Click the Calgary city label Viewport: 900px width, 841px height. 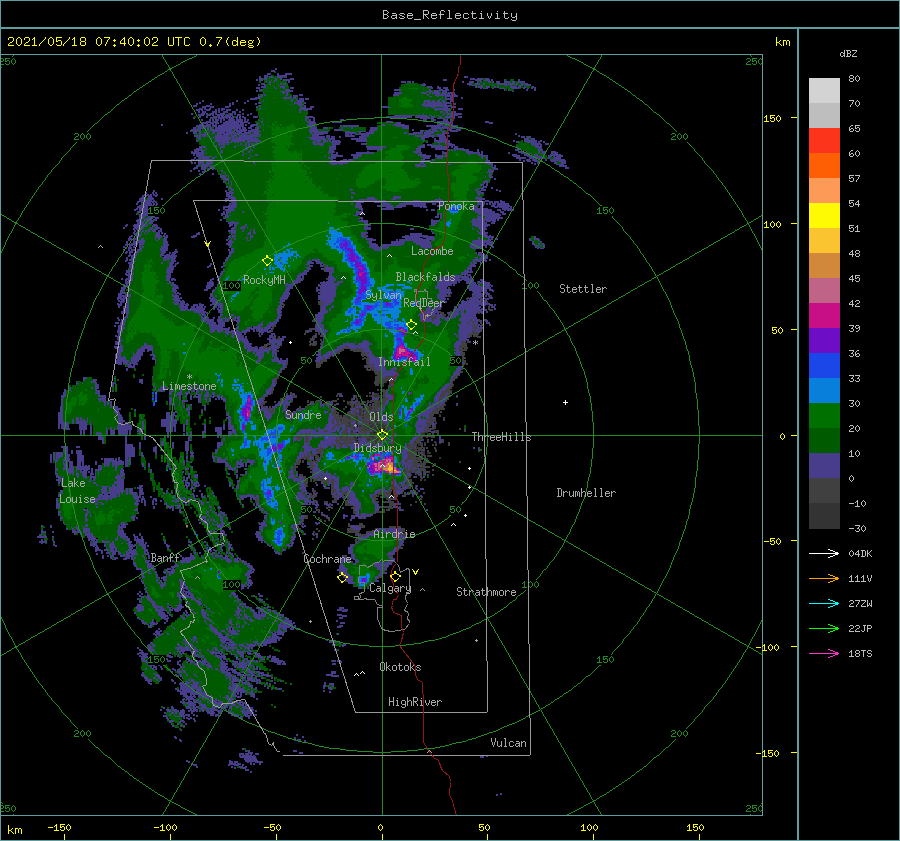390,588
